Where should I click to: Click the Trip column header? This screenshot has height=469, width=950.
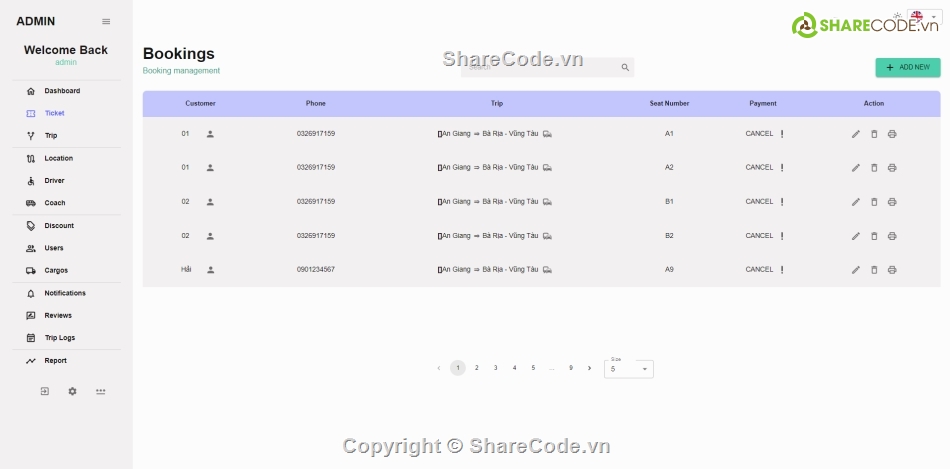pyautogui.click(x=497, y=104)
